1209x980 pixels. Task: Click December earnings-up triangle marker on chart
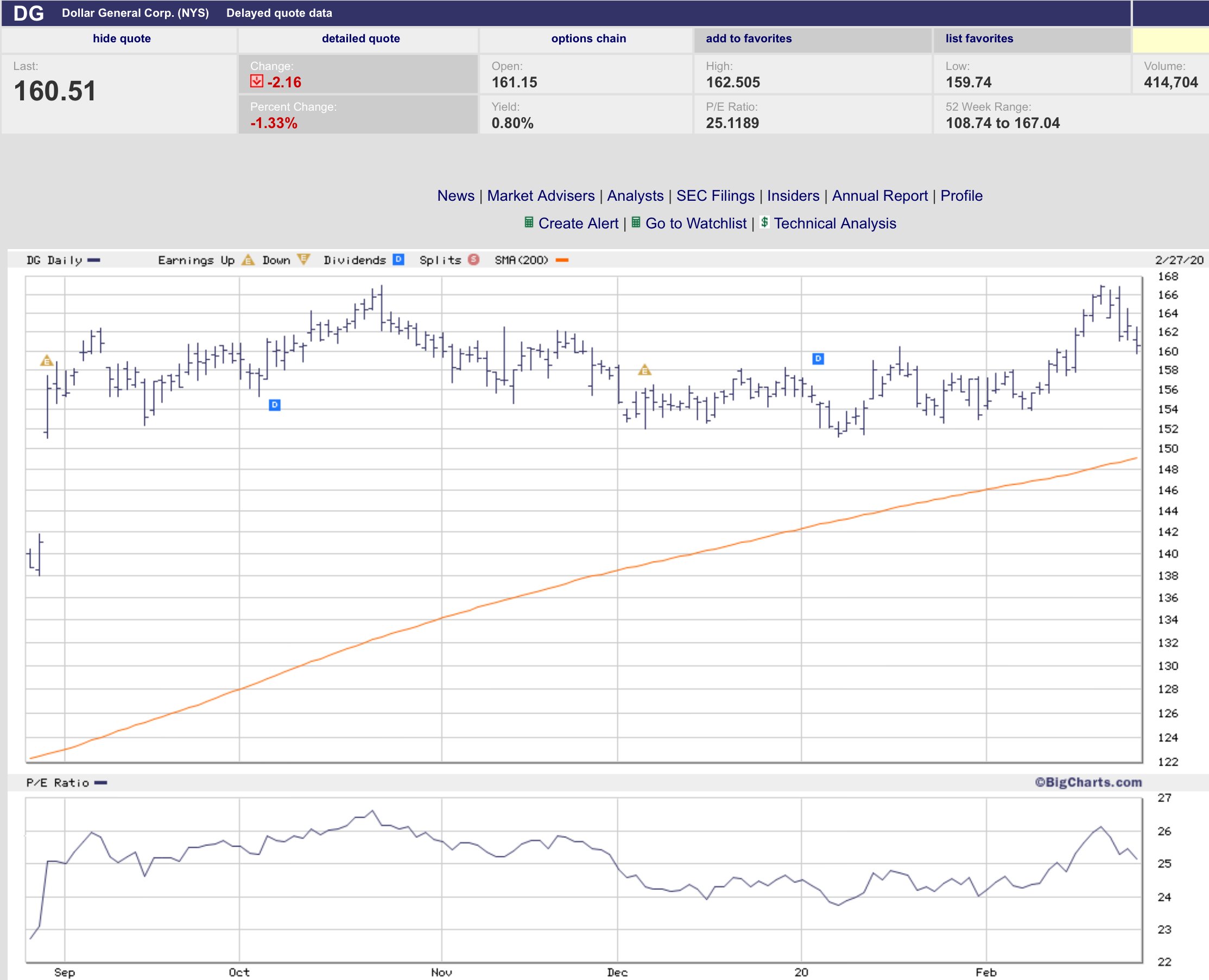point(644,370)
